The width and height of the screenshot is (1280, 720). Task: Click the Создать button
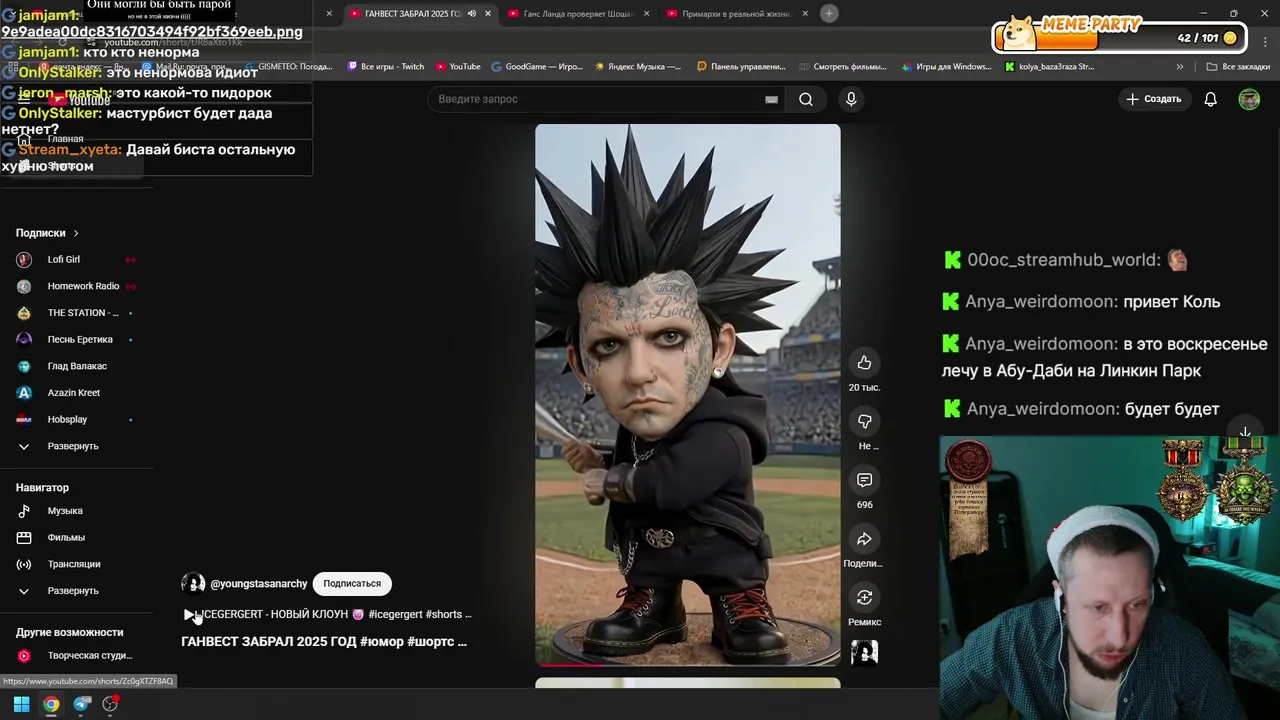[x=1154, y=99]
